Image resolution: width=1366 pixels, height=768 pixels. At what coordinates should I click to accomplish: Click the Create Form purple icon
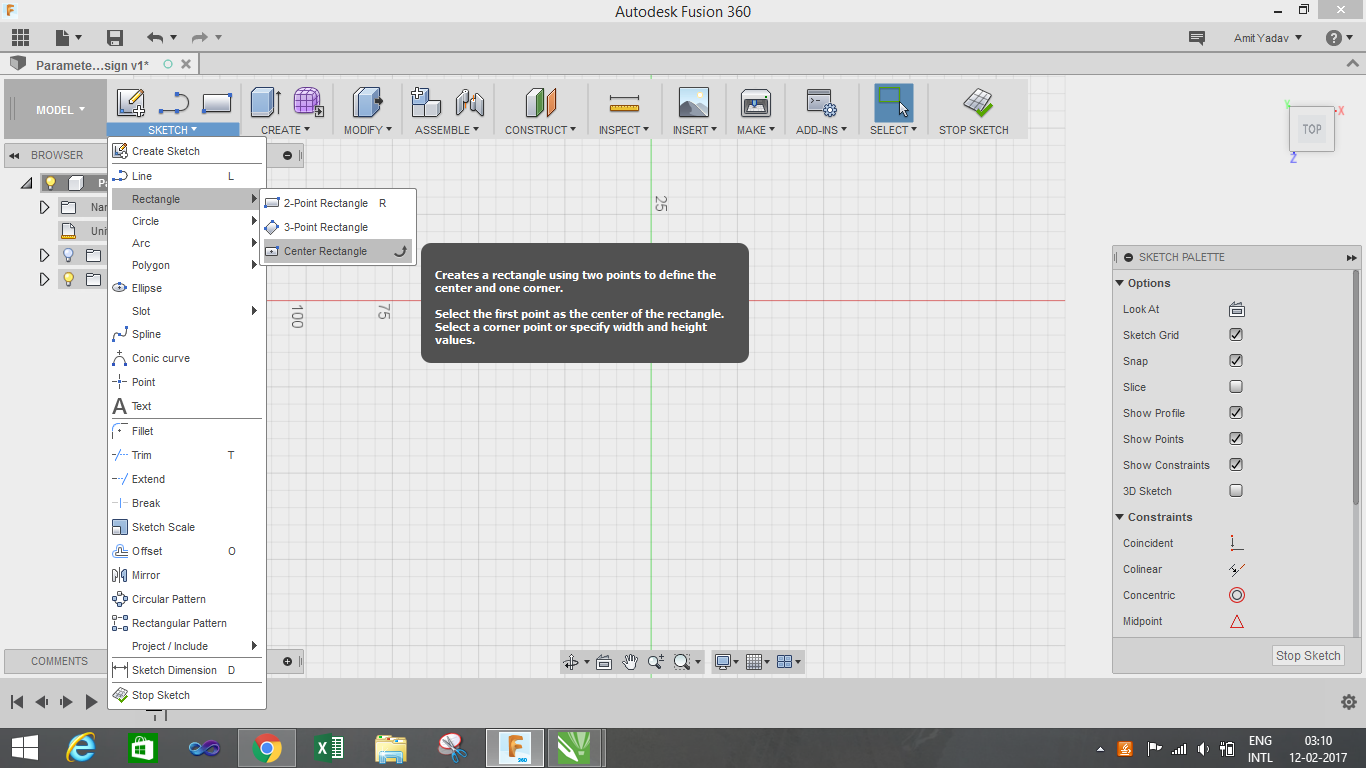[x=307, y=103]
